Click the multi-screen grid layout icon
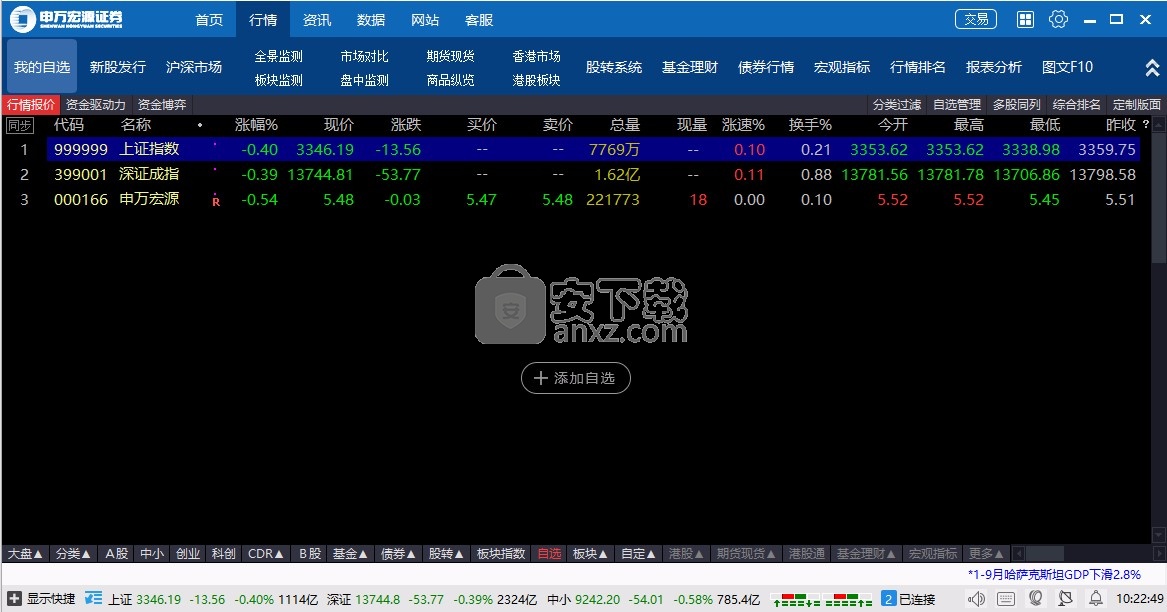 pyautogui.click(x=1024, y=19)
